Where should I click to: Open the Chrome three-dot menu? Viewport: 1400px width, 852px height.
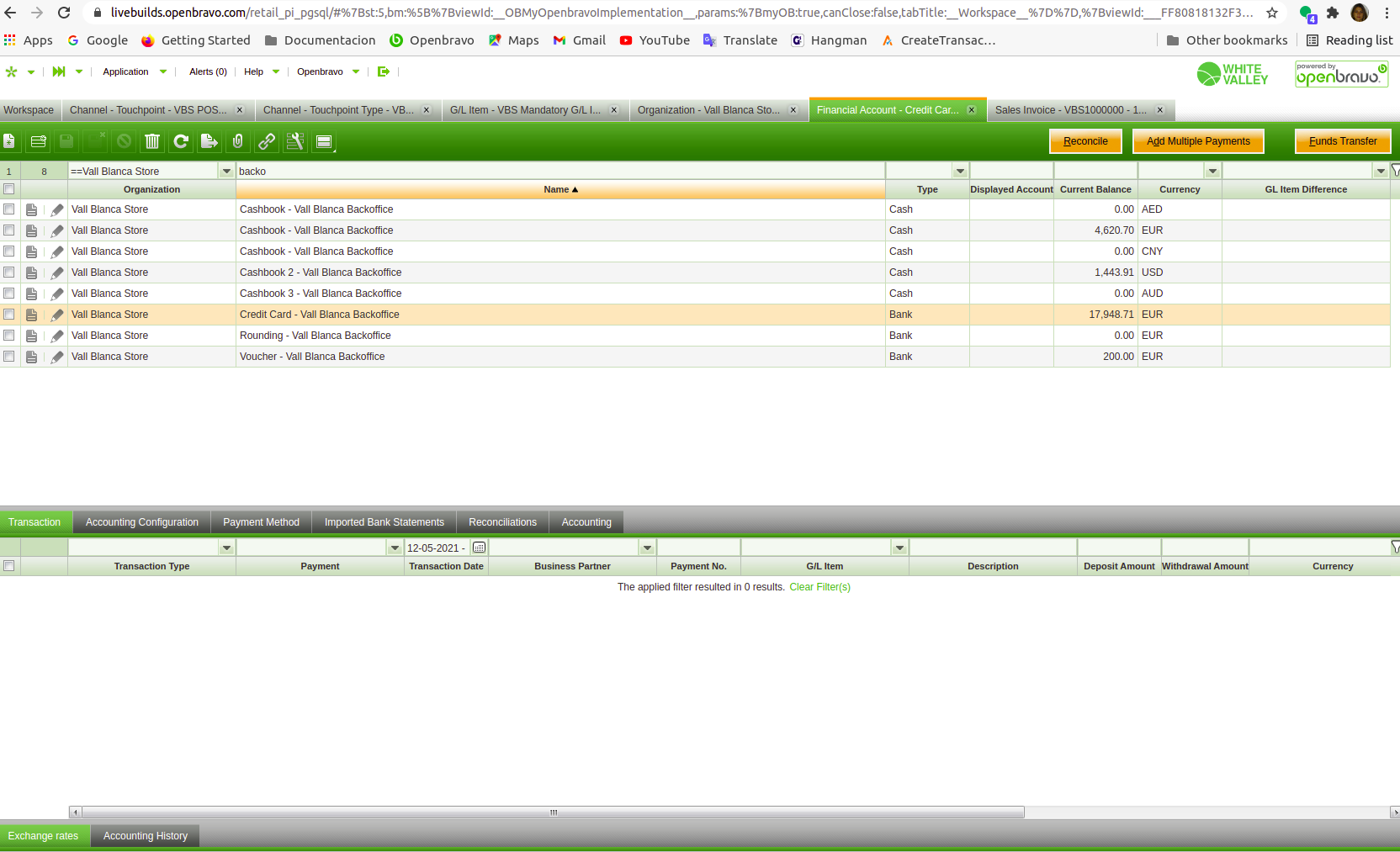pos(1387,13)
